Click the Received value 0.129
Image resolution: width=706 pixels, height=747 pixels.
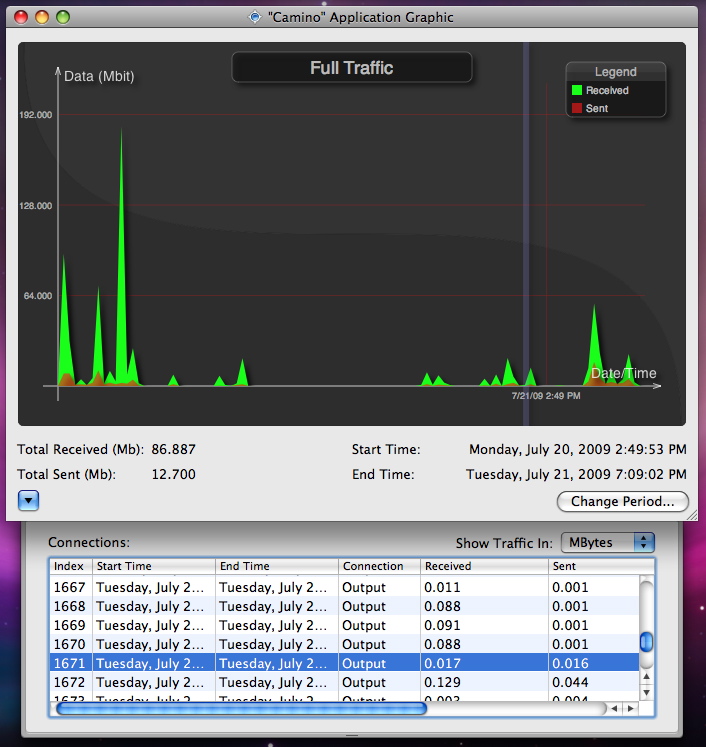click(442, 682)
